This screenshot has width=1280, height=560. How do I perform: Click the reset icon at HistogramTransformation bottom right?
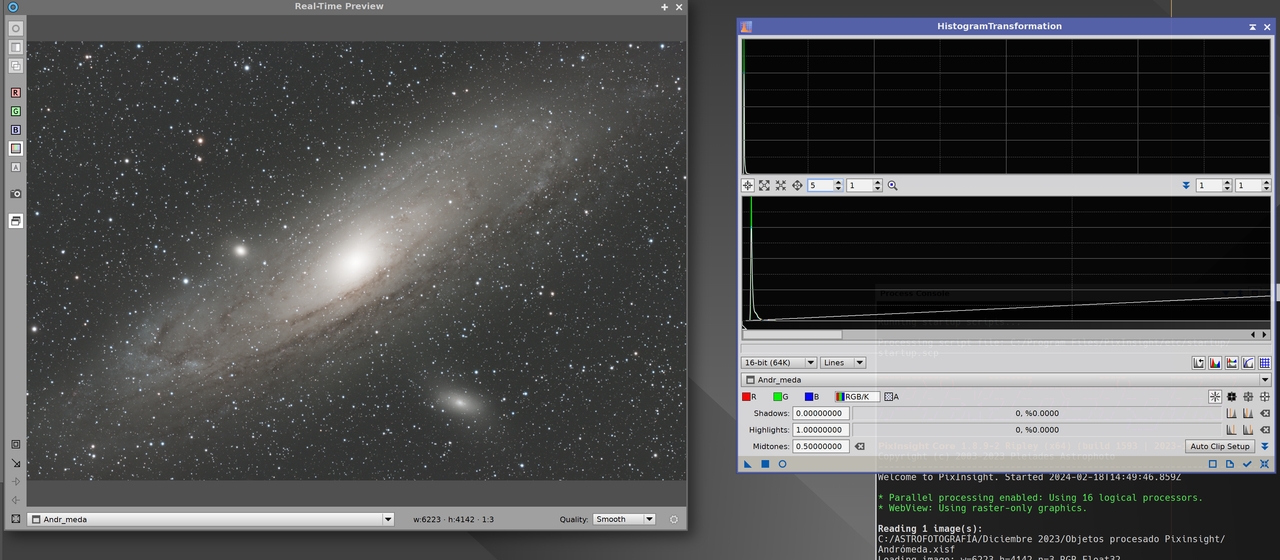(x=1264, y=464)
